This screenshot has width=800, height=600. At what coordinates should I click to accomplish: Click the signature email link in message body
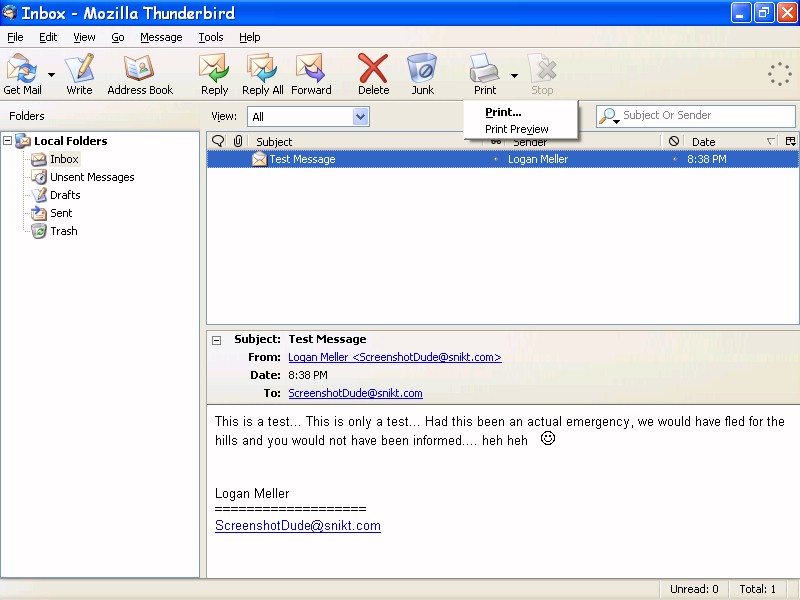(x=298, y=526)
